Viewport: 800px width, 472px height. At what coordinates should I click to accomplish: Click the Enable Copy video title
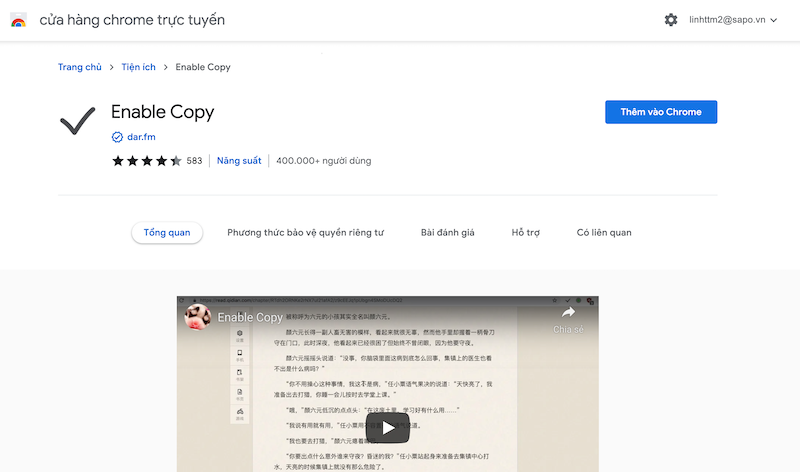pyautogui.click(x=250, y=317)
